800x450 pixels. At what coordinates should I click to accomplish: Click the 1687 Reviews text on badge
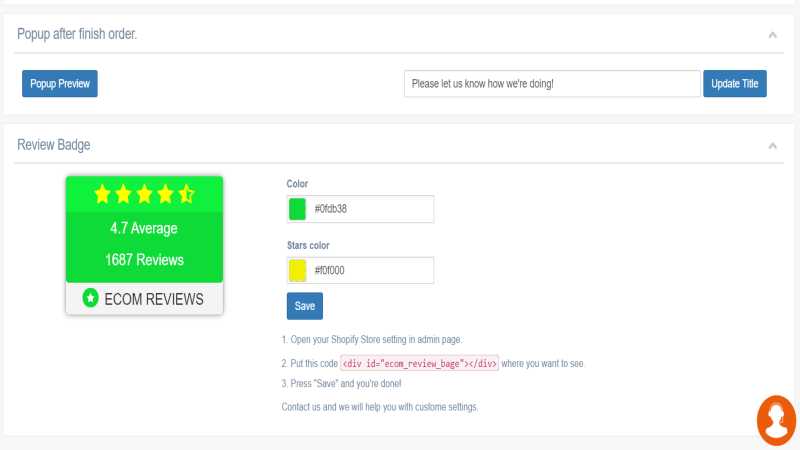tap(144, 260)
